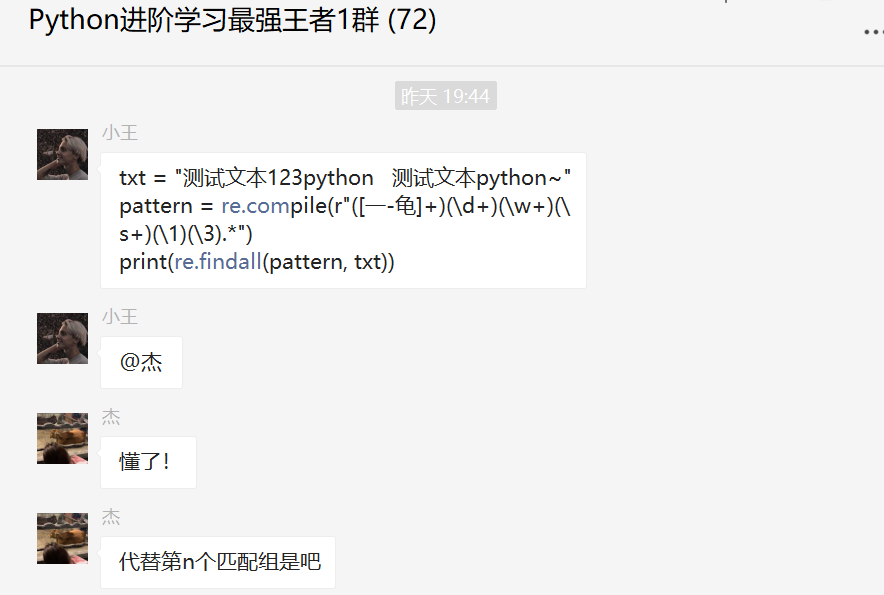Select the sender name 杰 above 懂了!
884x595 pixels.
[x=111, y=417]
